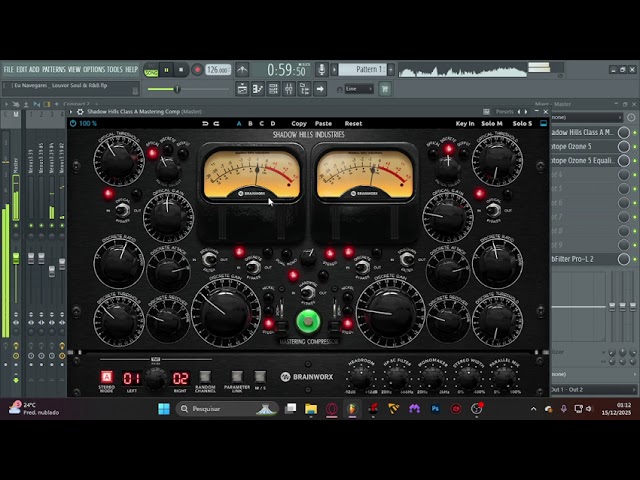
Task: Open the VIEW menu
Action: (x=74, y=69)
